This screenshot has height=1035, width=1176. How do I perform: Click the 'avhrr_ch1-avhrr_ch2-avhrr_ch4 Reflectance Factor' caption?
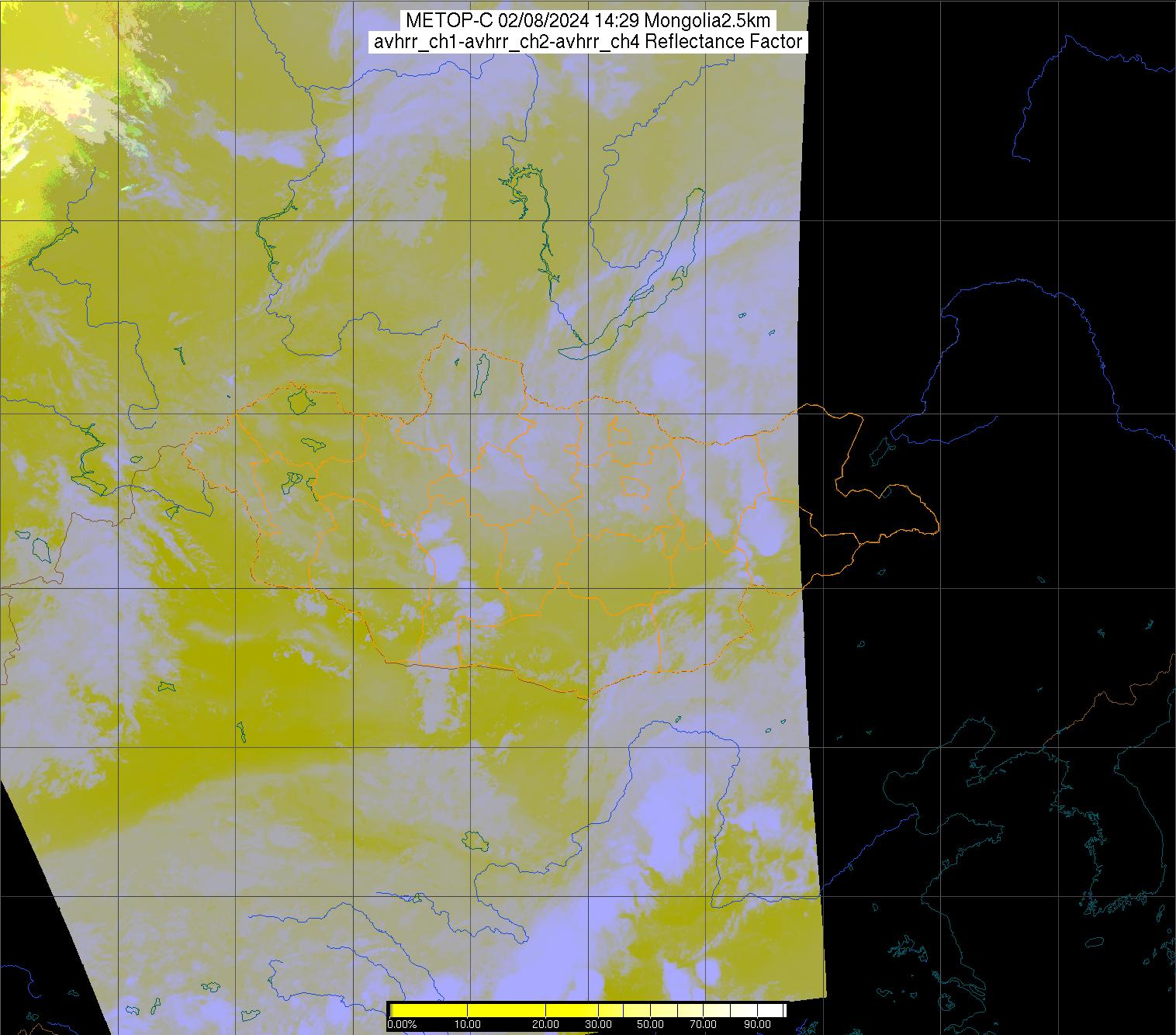(x=588, y=42)
